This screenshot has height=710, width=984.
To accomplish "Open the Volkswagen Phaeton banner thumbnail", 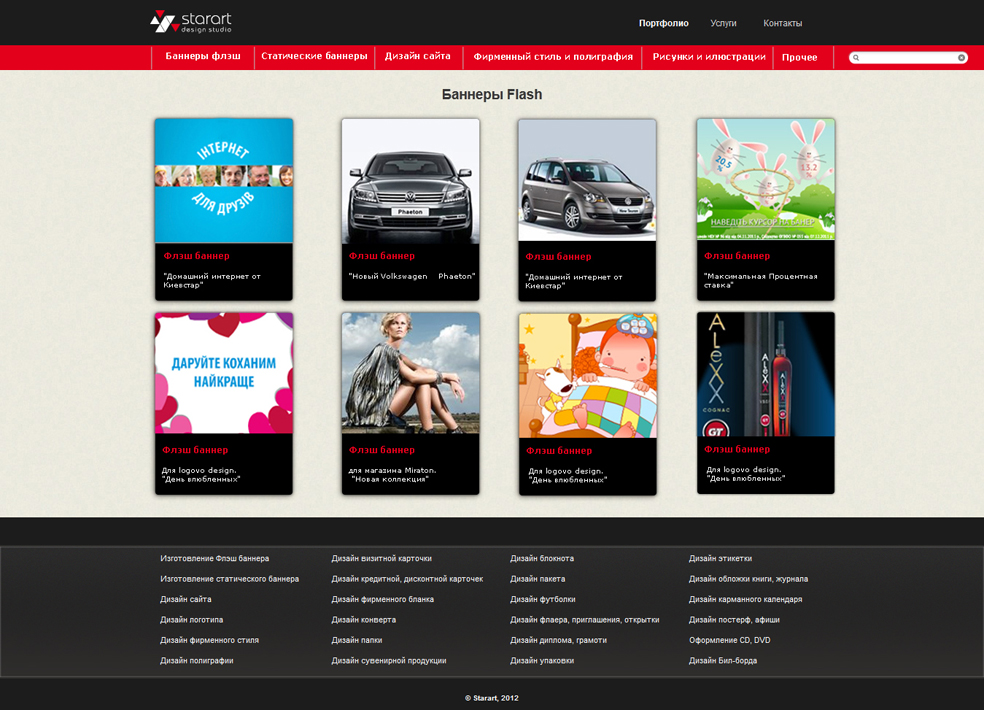I will tap(410, 181).
